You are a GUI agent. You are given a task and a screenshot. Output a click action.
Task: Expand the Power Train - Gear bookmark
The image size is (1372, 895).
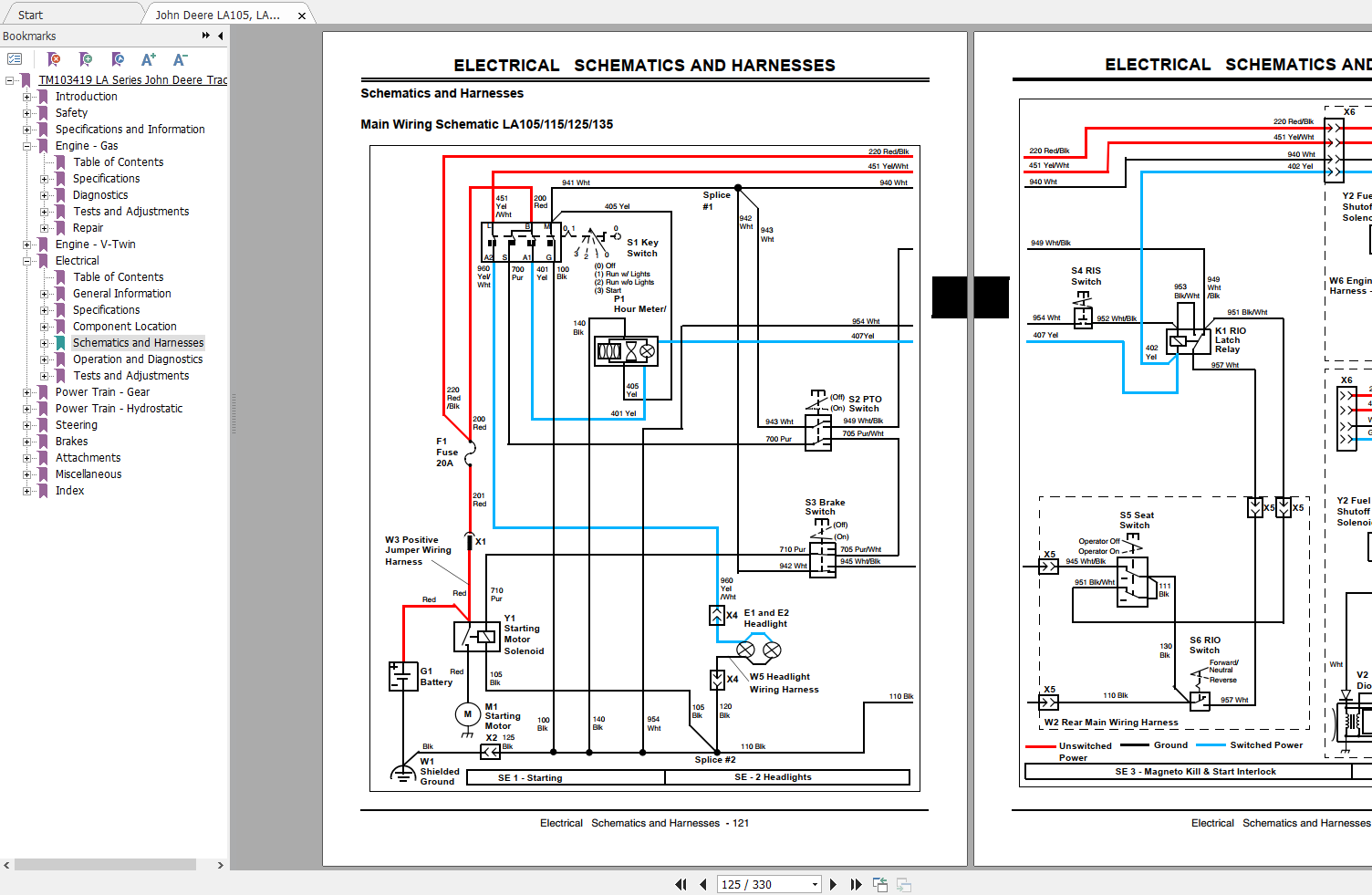tap(27, 392)
